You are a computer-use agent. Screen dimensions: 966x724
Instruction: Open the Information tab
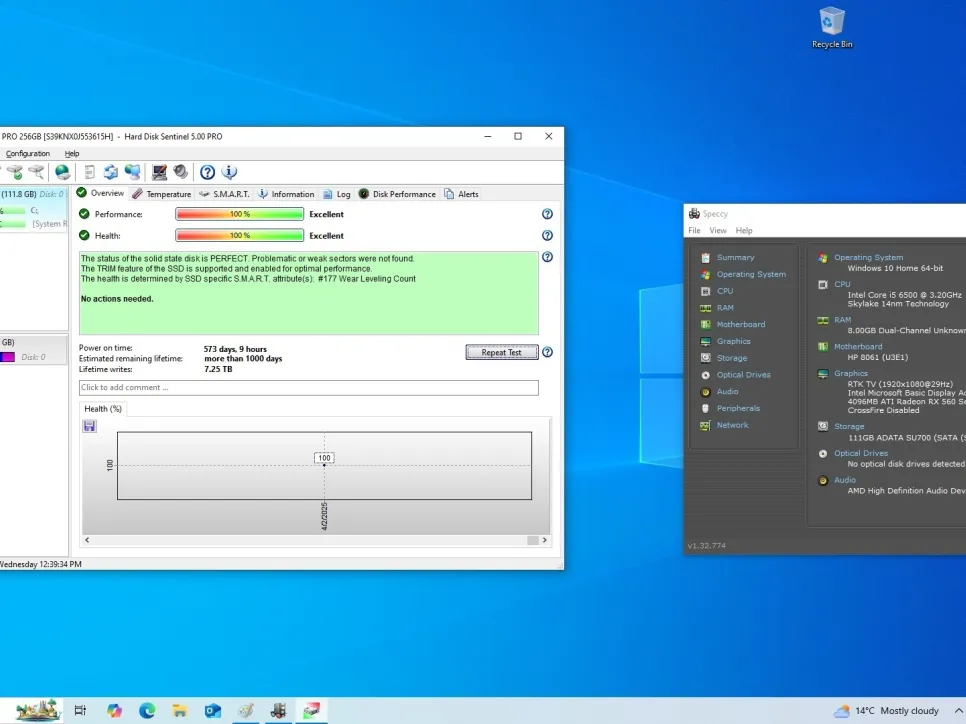click(286, 193)
